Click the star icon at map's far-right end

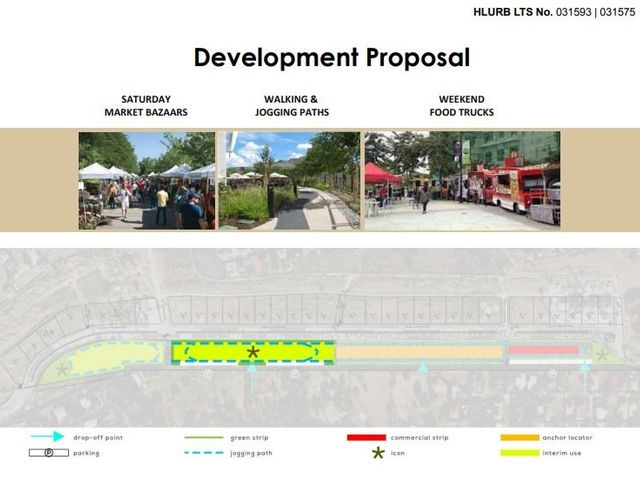point(602,355)
